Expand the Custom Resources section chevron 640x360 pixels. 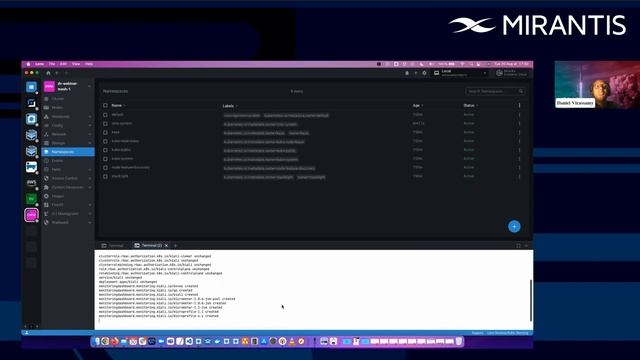90,187
